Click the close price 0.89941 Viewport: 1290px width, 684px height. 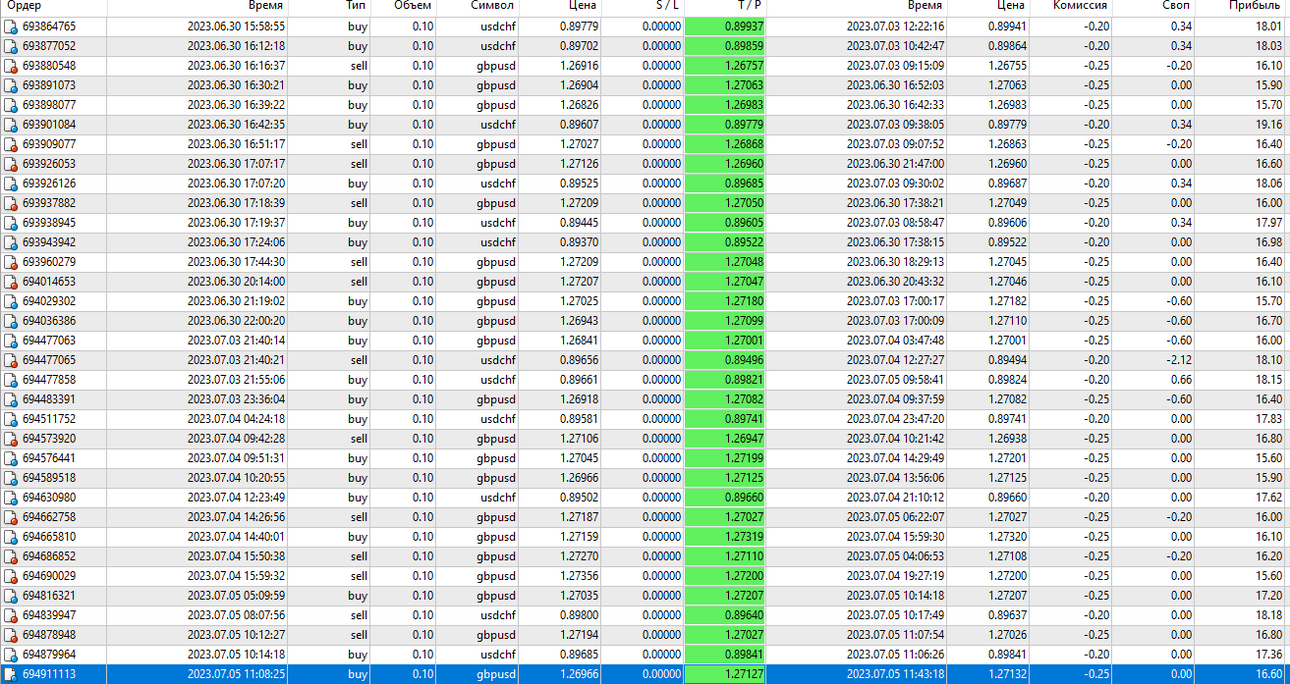click(x=1006, y=27)
